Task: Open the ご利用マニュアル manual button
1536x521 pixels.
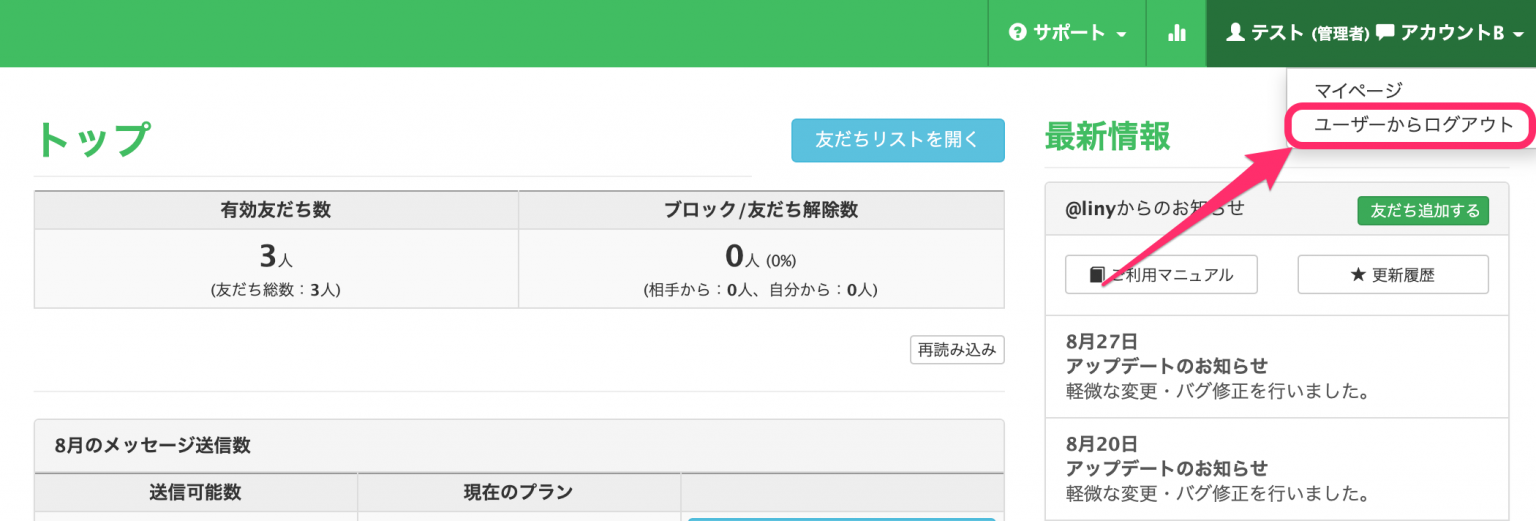Action: click(x=1161, y=275)
